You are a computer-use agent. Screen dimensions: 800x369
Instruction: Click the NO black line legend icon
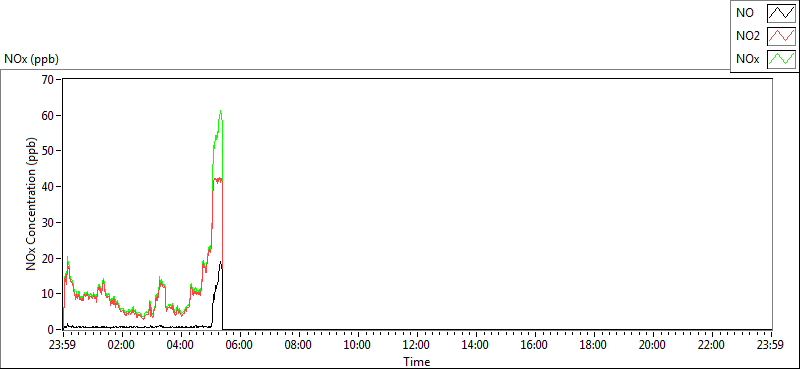click(x=782, y=13)
